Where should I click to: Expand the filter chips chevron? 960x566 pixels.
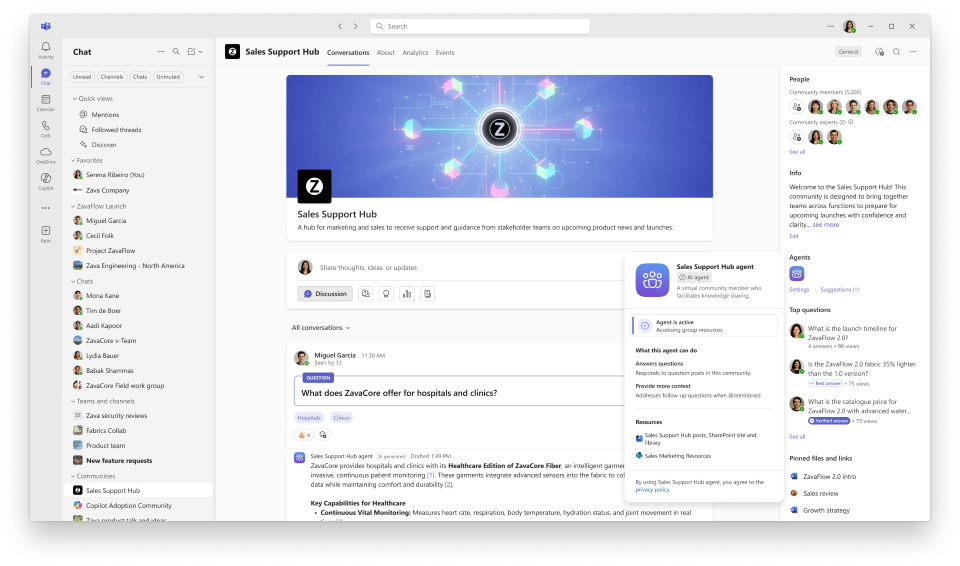click(x=201, y=77)
